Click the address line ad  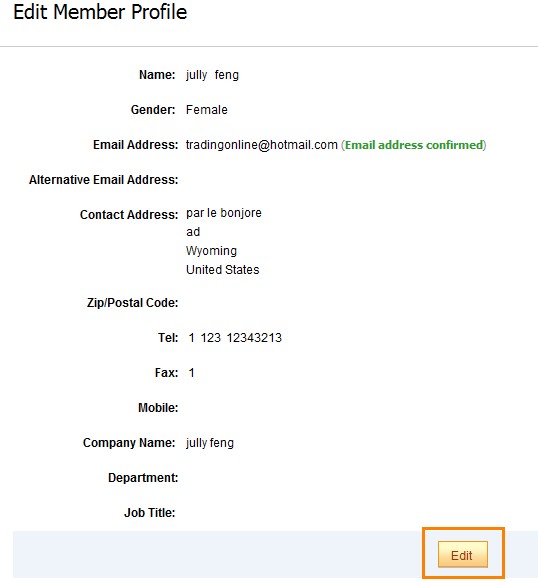193,232
